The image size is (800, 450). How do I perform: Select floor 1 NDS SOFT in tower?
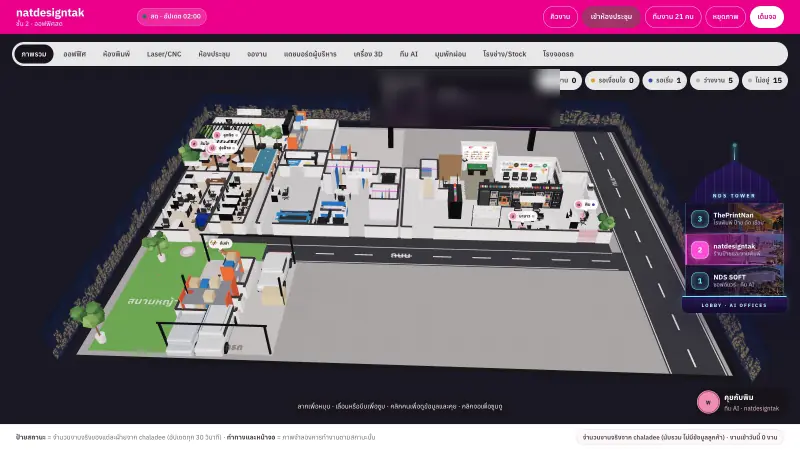point(734,281)
